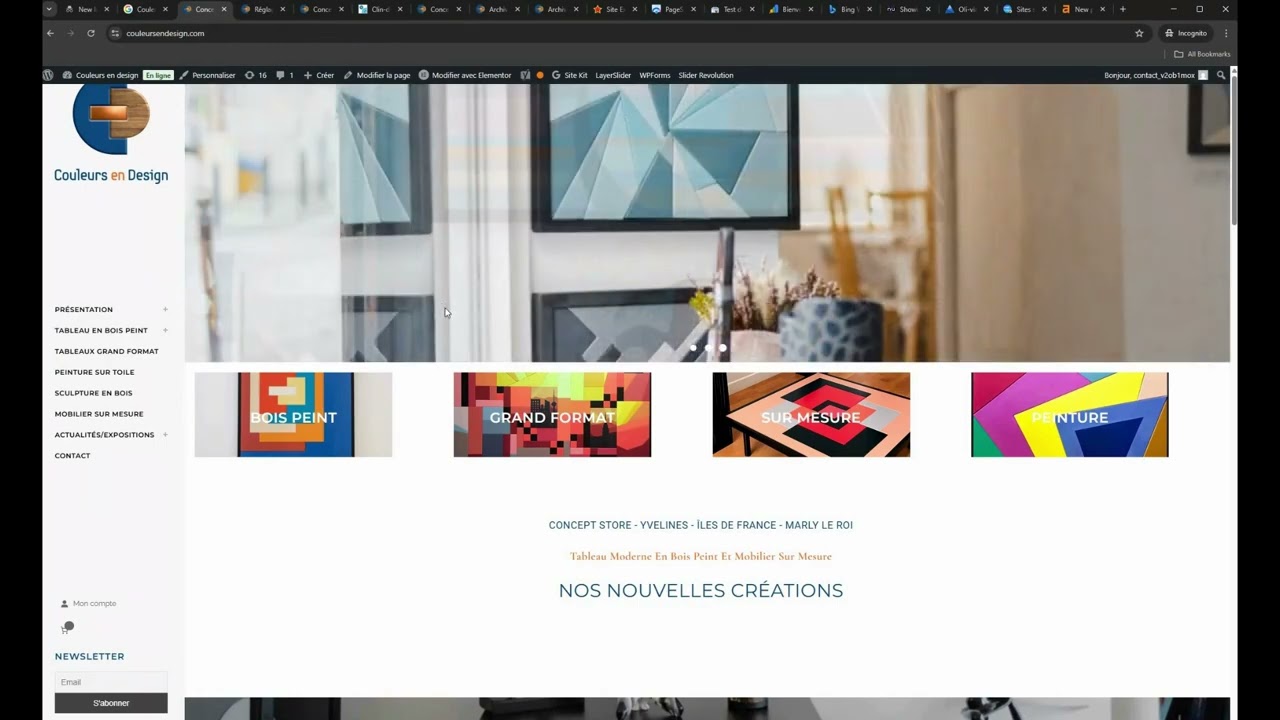Expand TABLEAU EN BOIS PEINT submenu

click(165, 330)
